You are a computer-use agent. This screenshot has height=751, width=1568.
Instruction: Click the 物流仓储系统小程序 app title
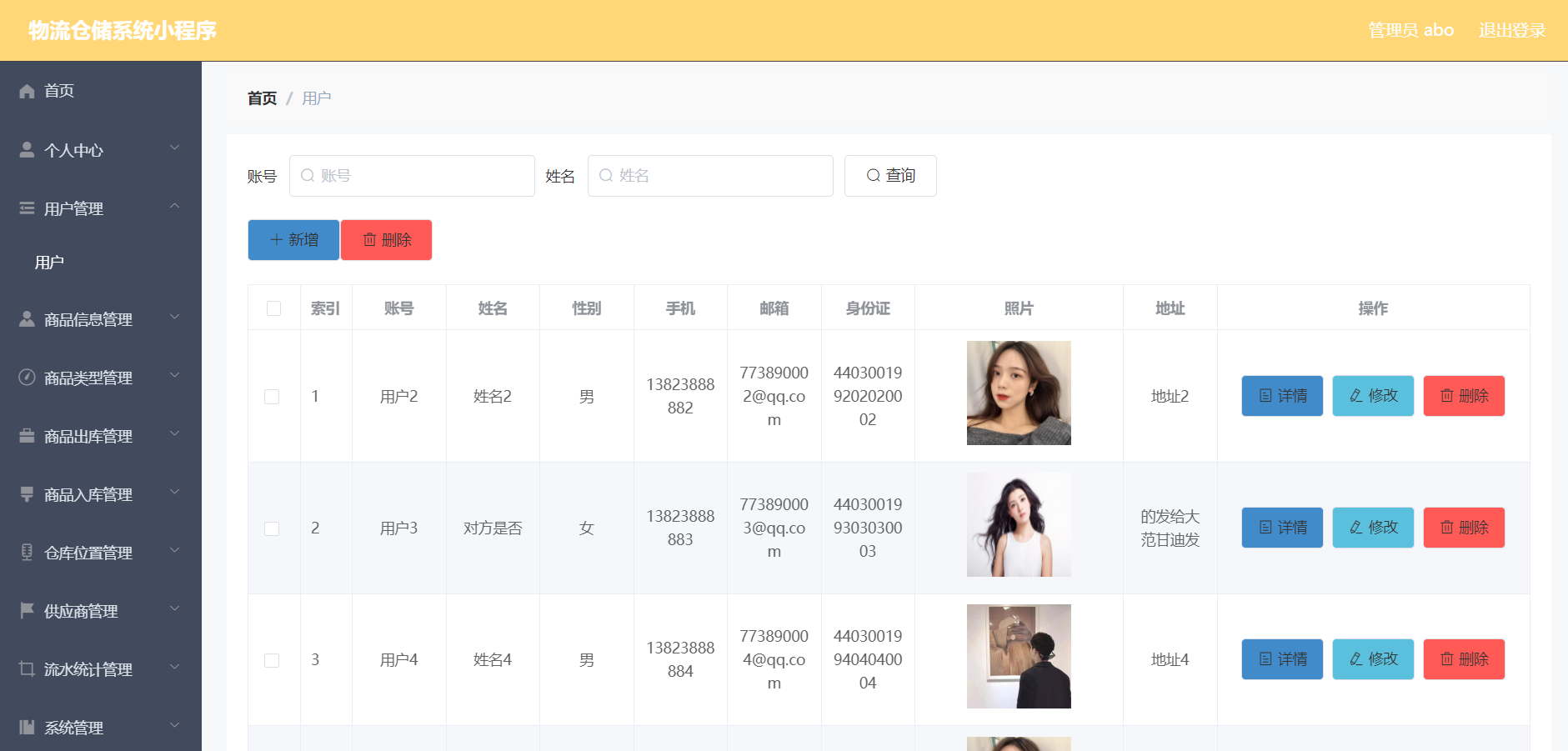tap(123, 31)
